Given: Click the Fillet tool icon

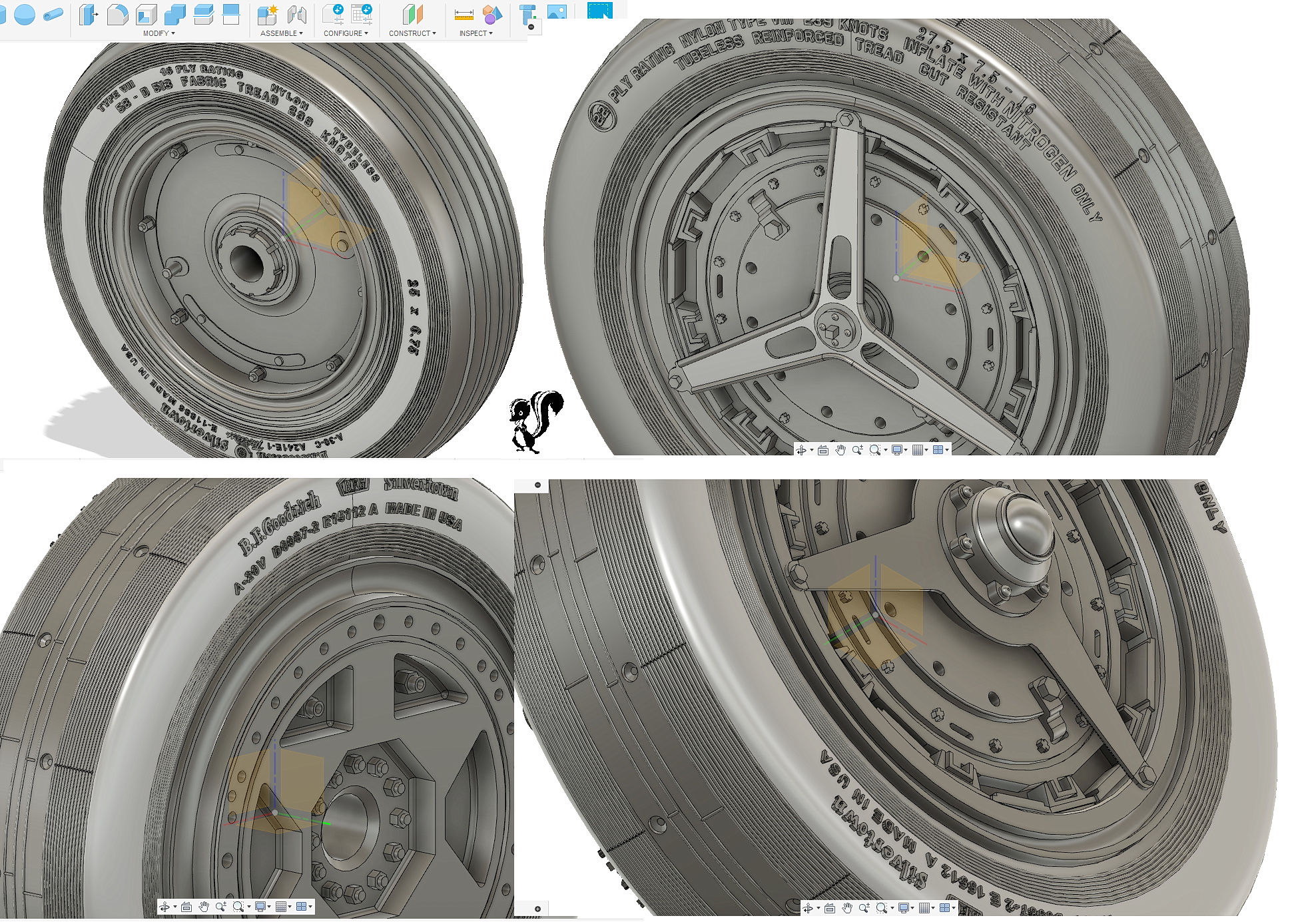Looking at the screenshot, I should pyautogui.click(x=117, y=14).
